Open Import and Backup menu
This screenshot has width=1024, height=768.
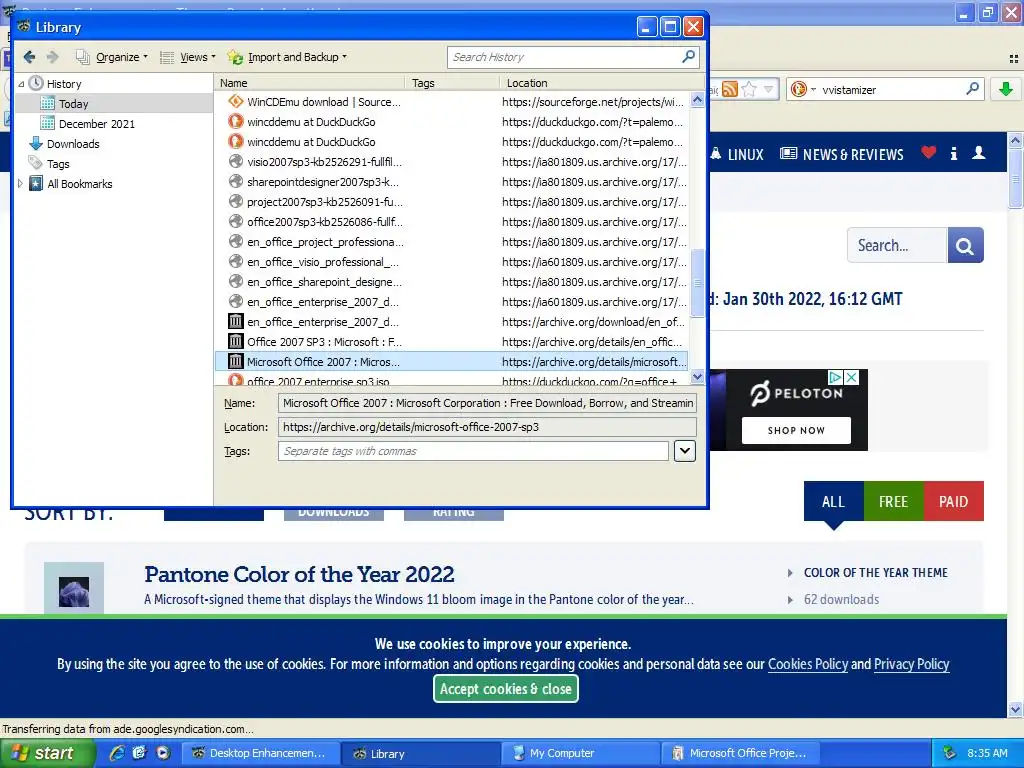[x=287, y=57]
